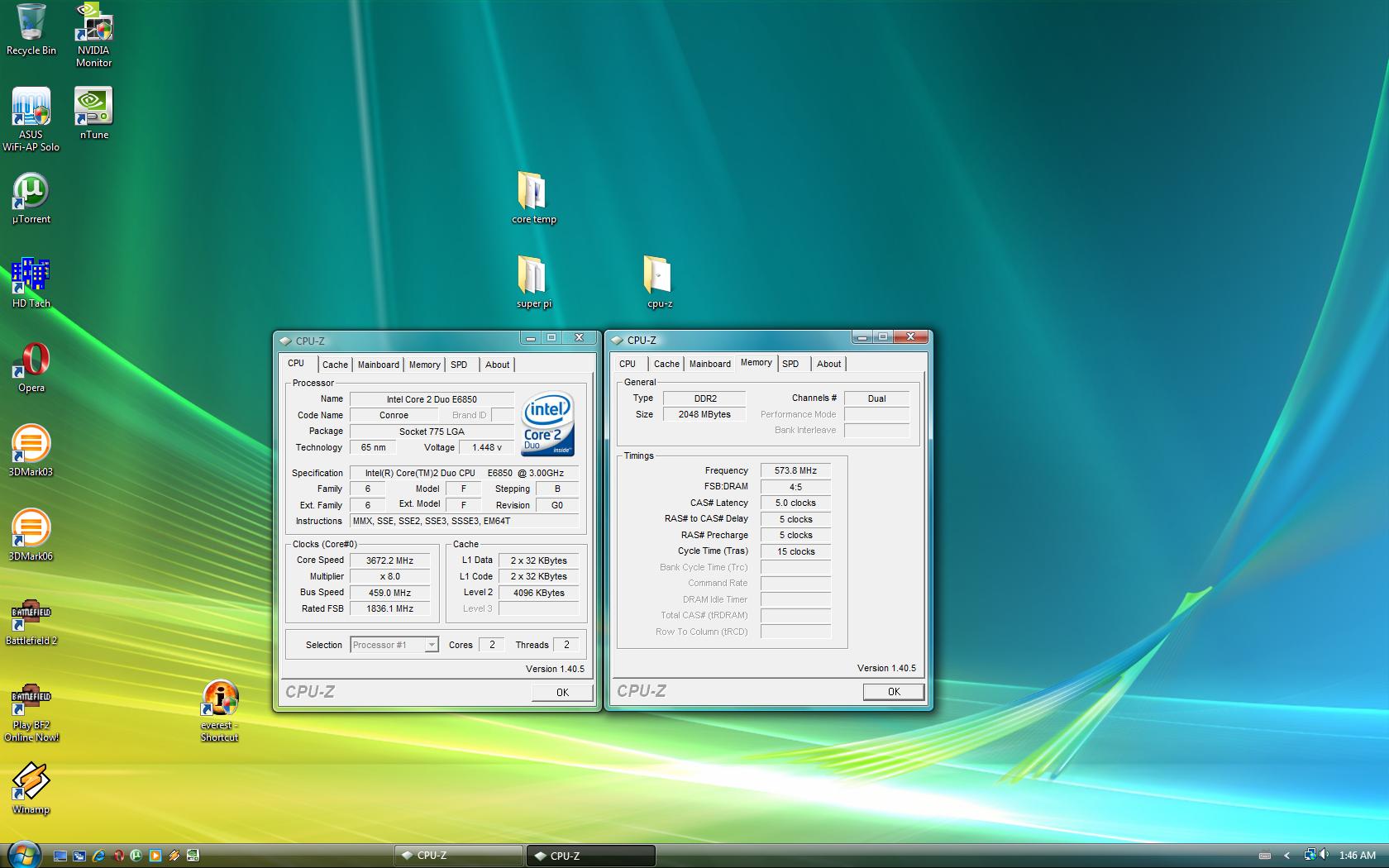Launch Windows Media Player from Quick Launch

pos(155,856)
